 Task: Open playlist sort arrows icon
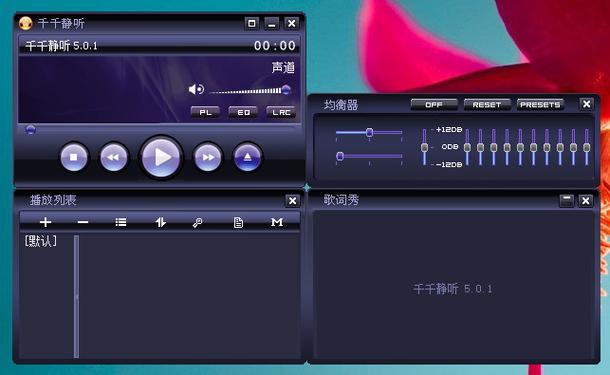(161, 222)
